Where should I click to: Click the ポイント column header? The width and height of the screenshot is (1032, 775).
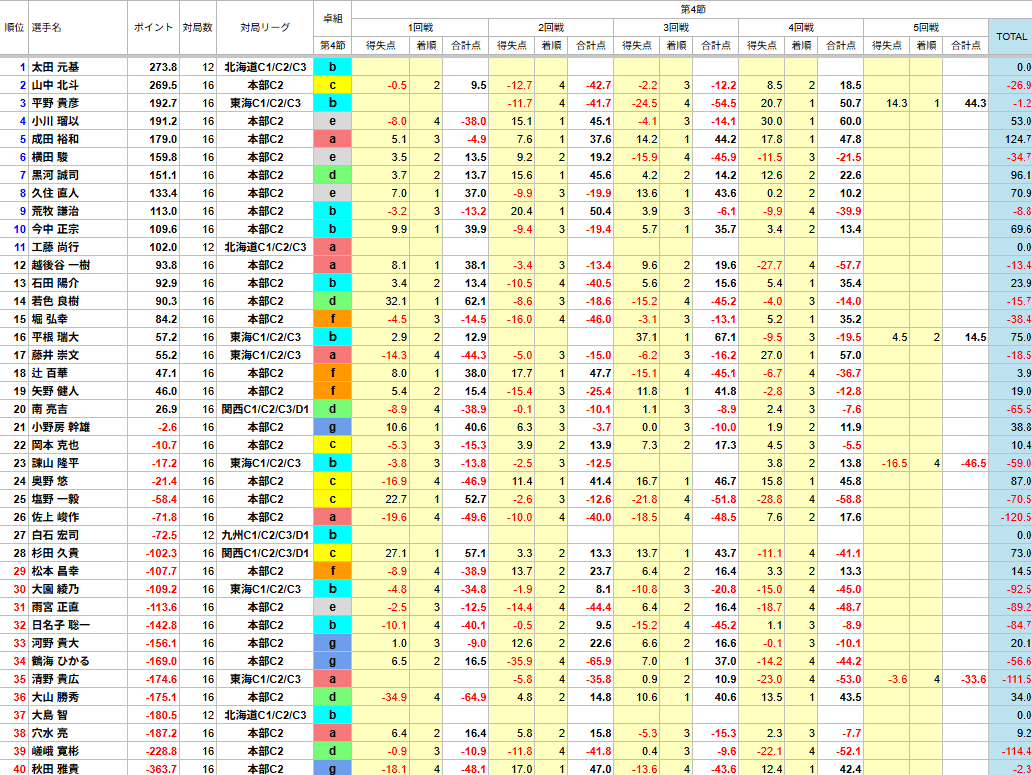coord(153,28)
